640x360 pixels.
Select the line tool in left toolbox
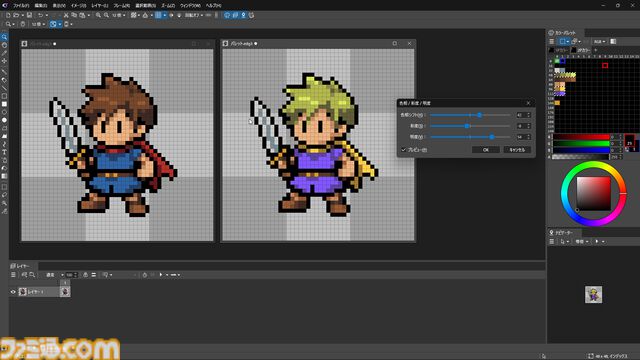pyautogui.click(x=4, y=88)
